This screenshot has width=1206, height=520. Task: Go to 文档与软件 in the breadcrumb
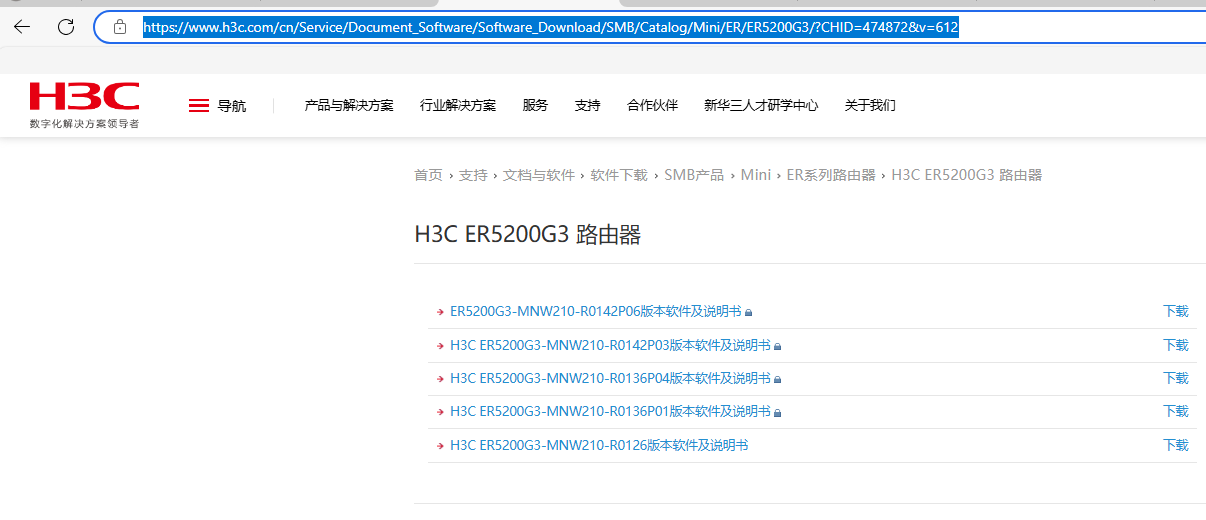click(539, 175)
